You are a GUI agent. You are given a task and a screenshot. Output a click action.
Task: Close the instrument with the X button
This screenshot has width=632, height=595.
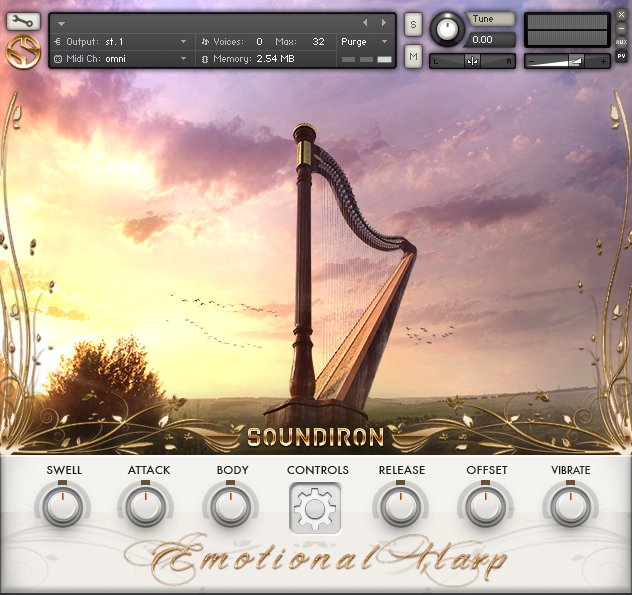tap(622, 15)
